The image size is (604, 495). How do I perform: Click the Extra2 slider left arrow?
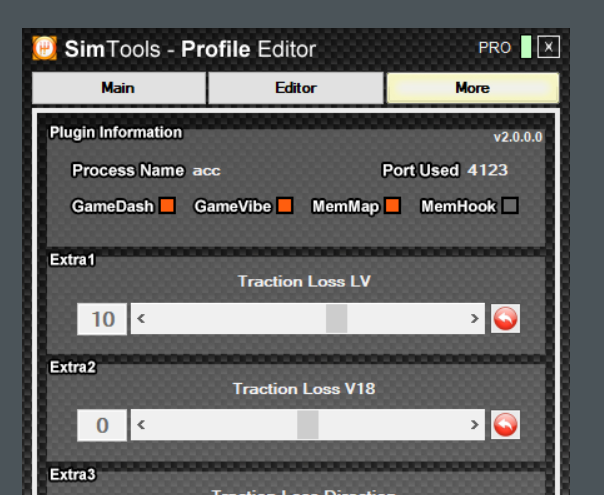141,425
